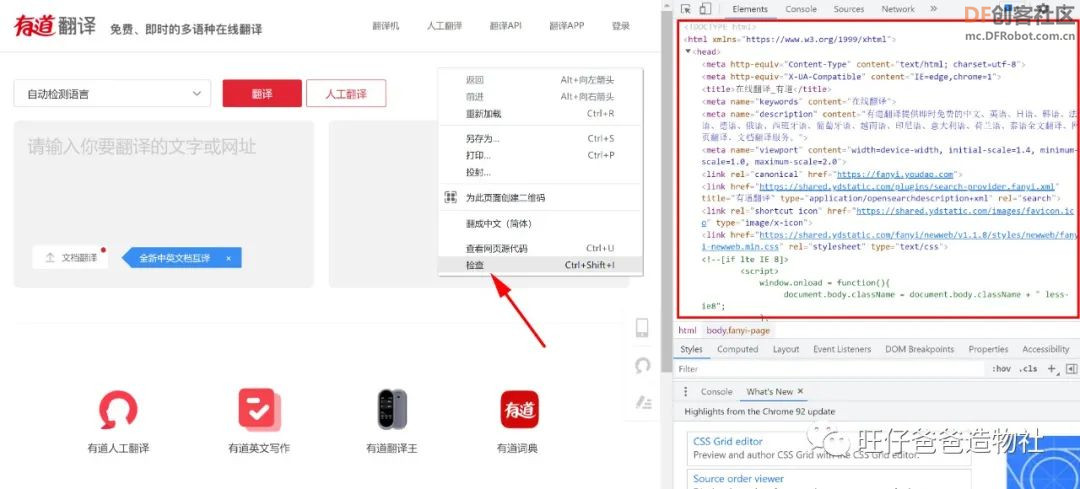The image size is (1080, 489).
Task: Select the What's New drawer tab
Action: [769, 391]
